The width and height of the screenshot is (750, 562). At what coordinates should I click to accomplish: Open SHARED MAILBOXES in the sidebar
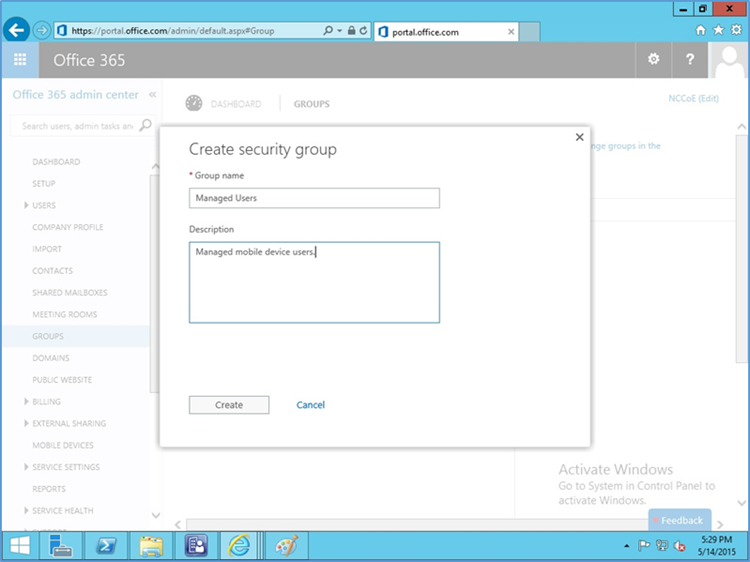[x=70, y=292]
